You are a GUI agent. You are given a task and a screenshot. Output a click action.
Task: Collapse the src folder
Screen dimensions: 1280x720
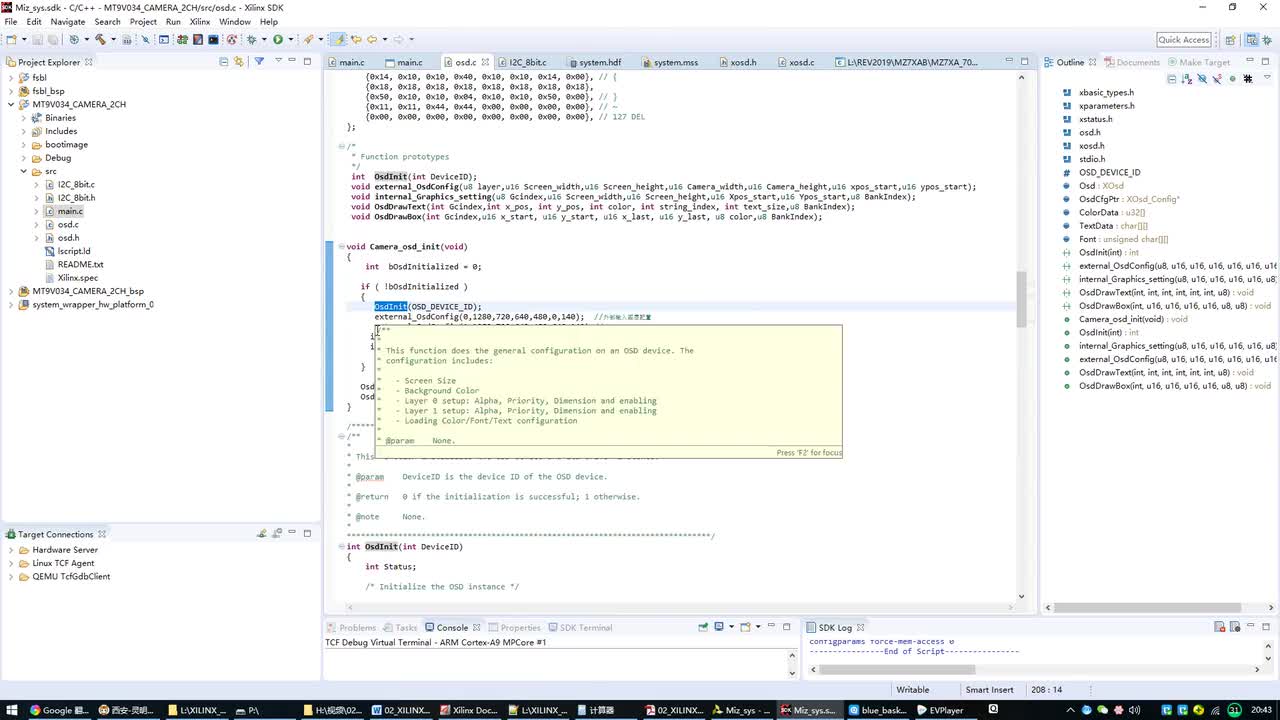tap(23, 171)
